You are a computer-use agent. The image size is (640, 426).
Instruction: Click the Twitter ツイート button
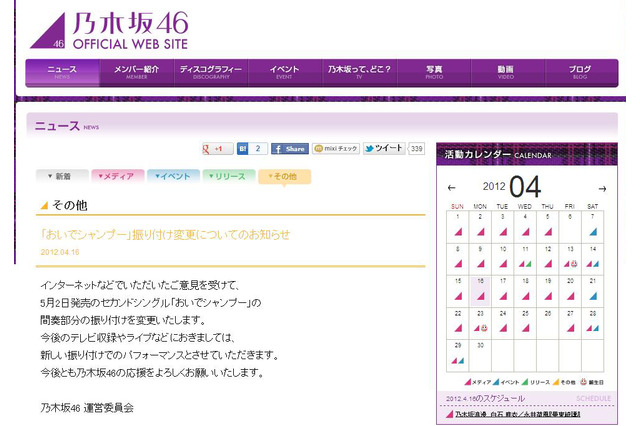(x=384, y=148)
